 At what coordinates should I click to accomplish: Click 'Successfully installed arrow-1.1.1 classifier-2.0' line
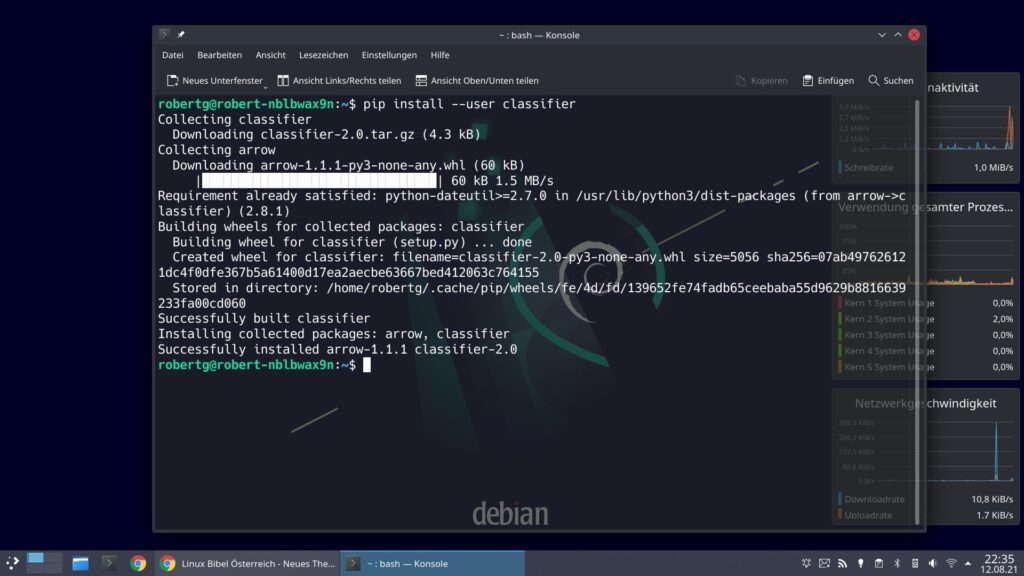(337, 349)
